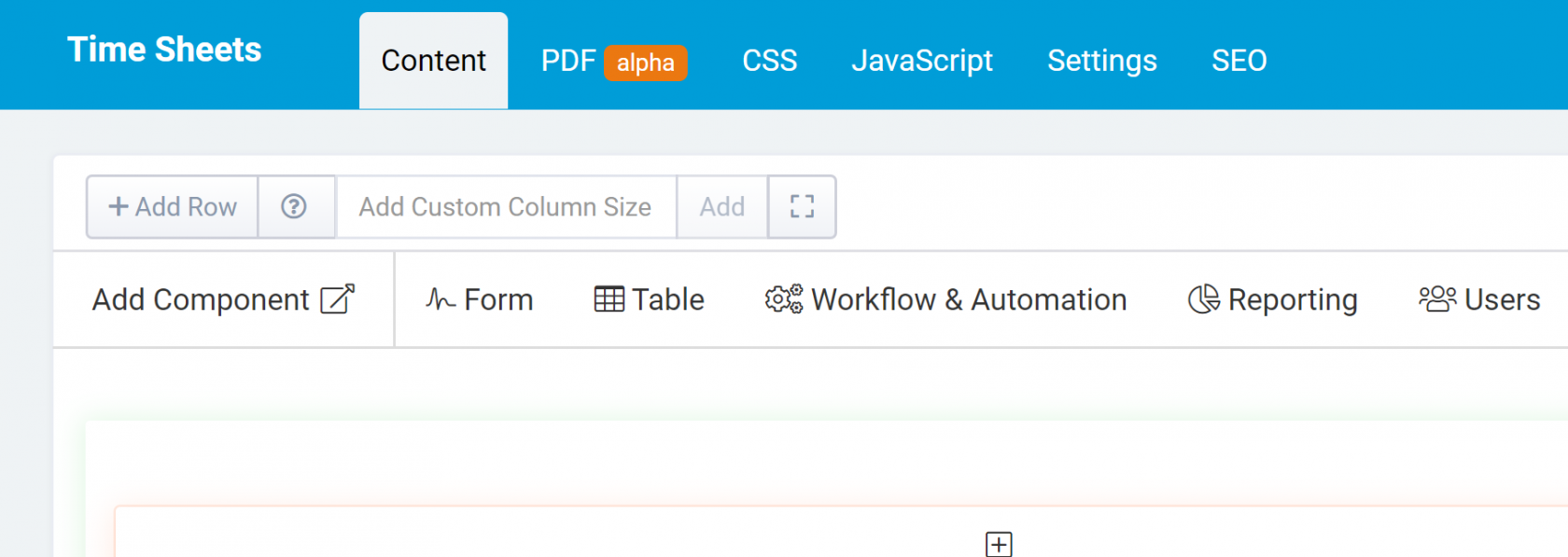Image resolution: width=1568 pixels, height=557 pixels.
Task: Open the Settings tab
Action: pos(1102,61)
